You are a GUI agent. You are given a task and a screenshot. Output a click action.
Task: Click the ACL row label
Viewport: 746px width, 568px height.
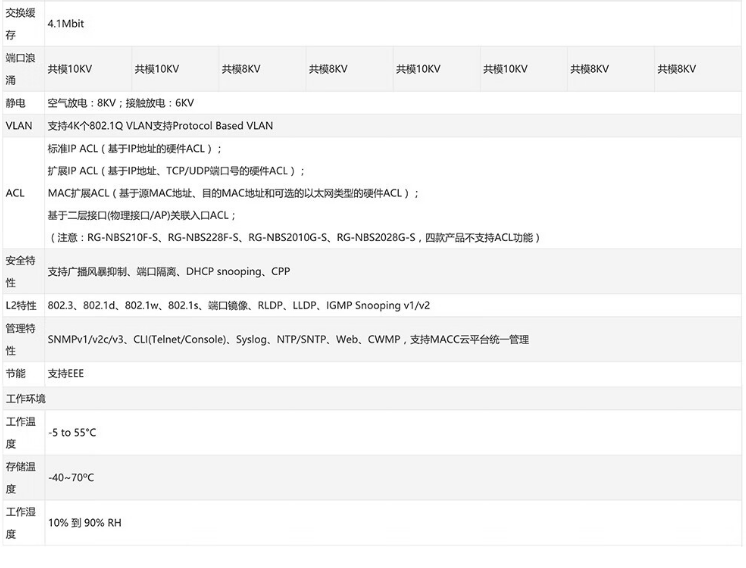(15, 193)
